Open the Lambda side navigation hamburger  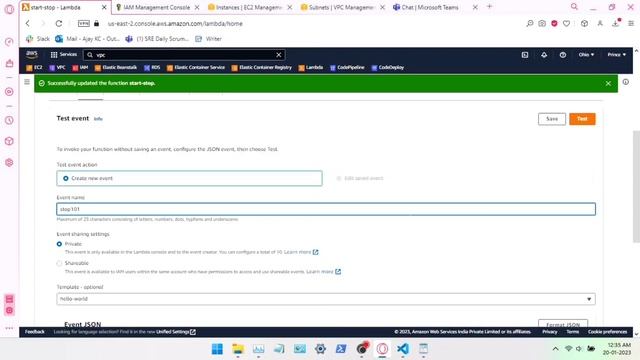point(27,82)
